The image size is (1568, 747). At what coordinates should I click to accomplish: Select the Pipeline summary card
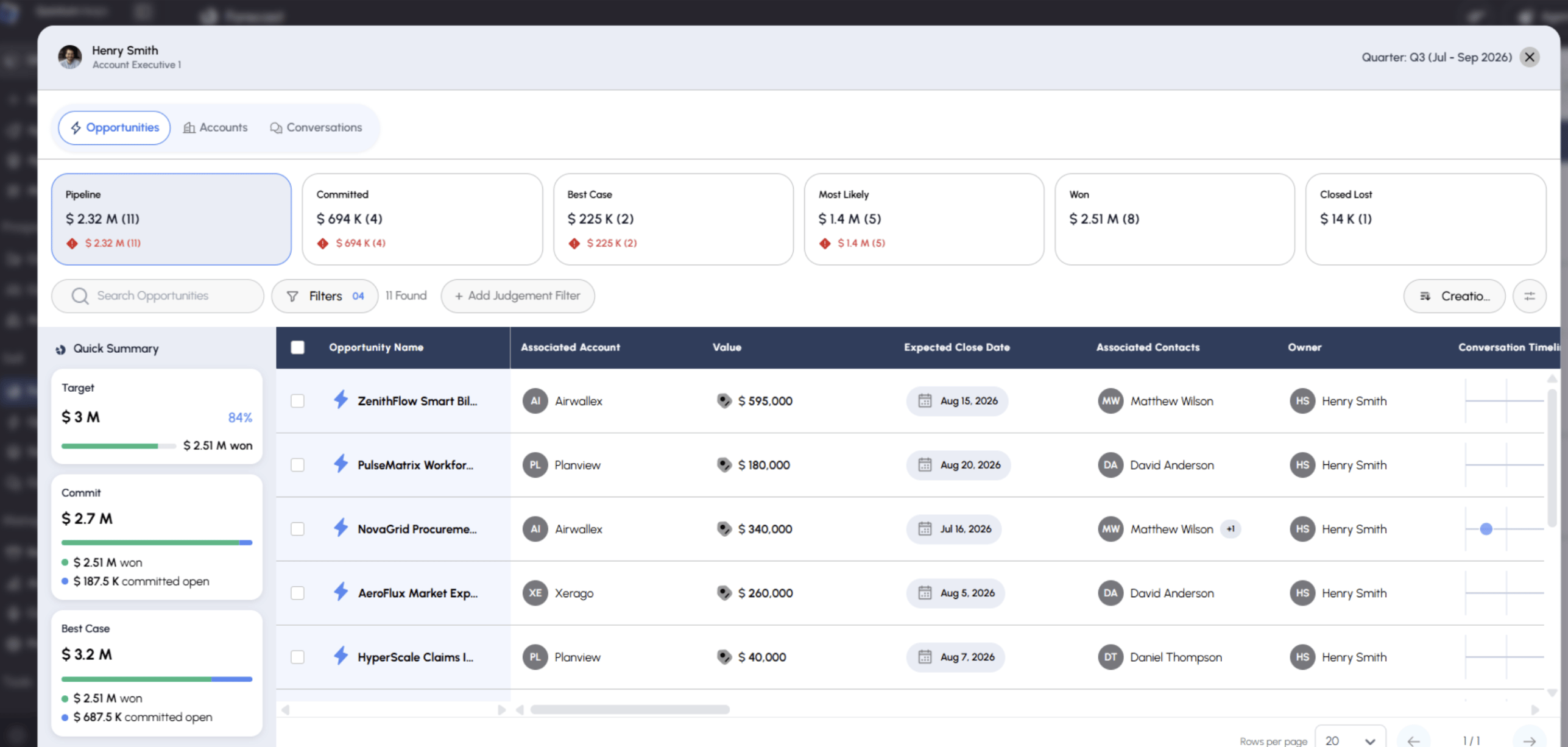tap(171, 219)
